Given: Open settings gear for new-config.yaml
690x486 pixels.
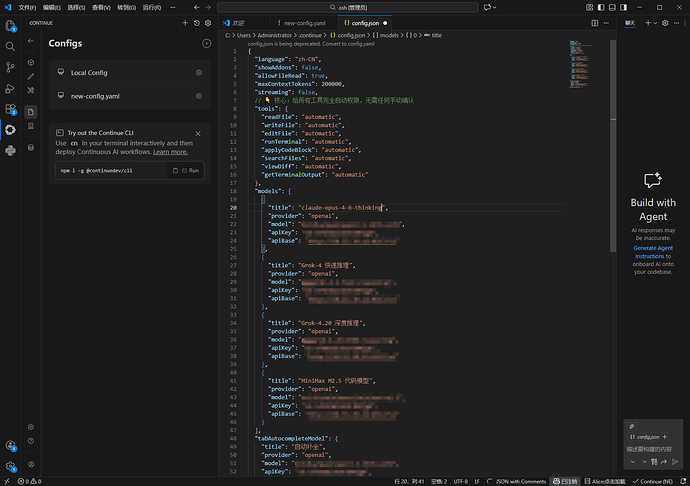Looking at the screenshot, I should coord(199,96).
